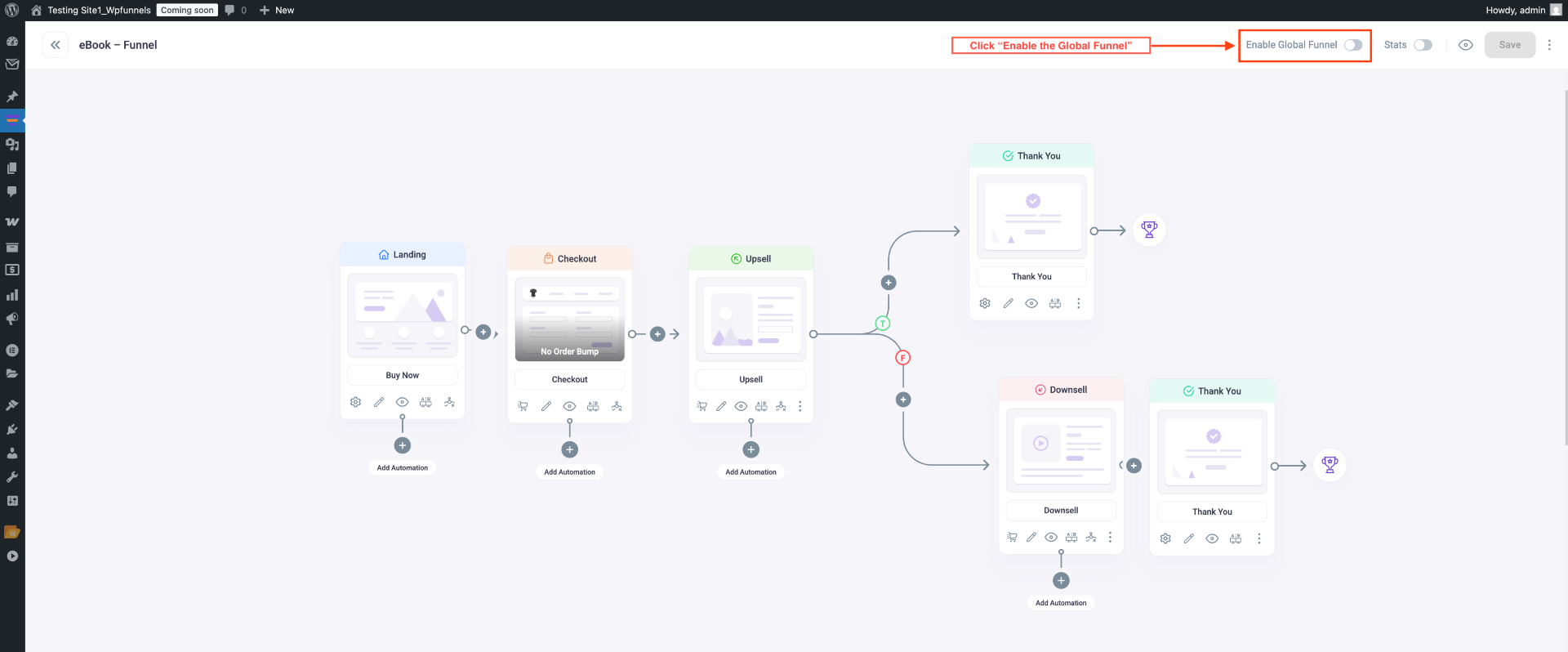This screenshot has width=1568, height=652.
Task: Click the red F (false) condition node
Action: (902, 358)
